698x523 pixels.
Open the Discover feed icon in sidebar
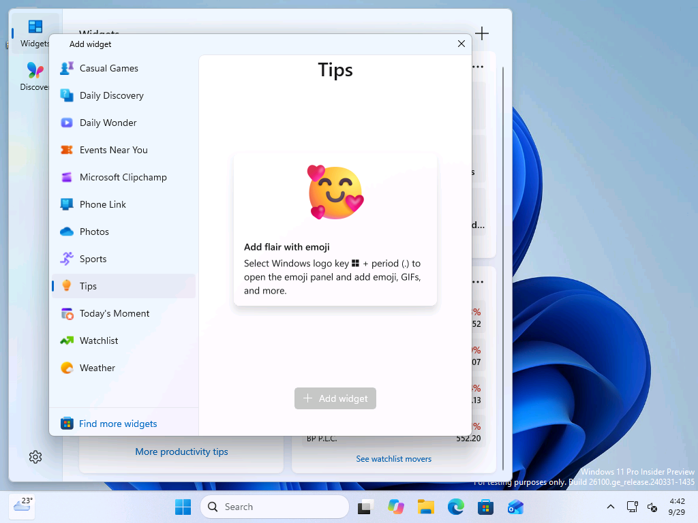click(35, 70)
